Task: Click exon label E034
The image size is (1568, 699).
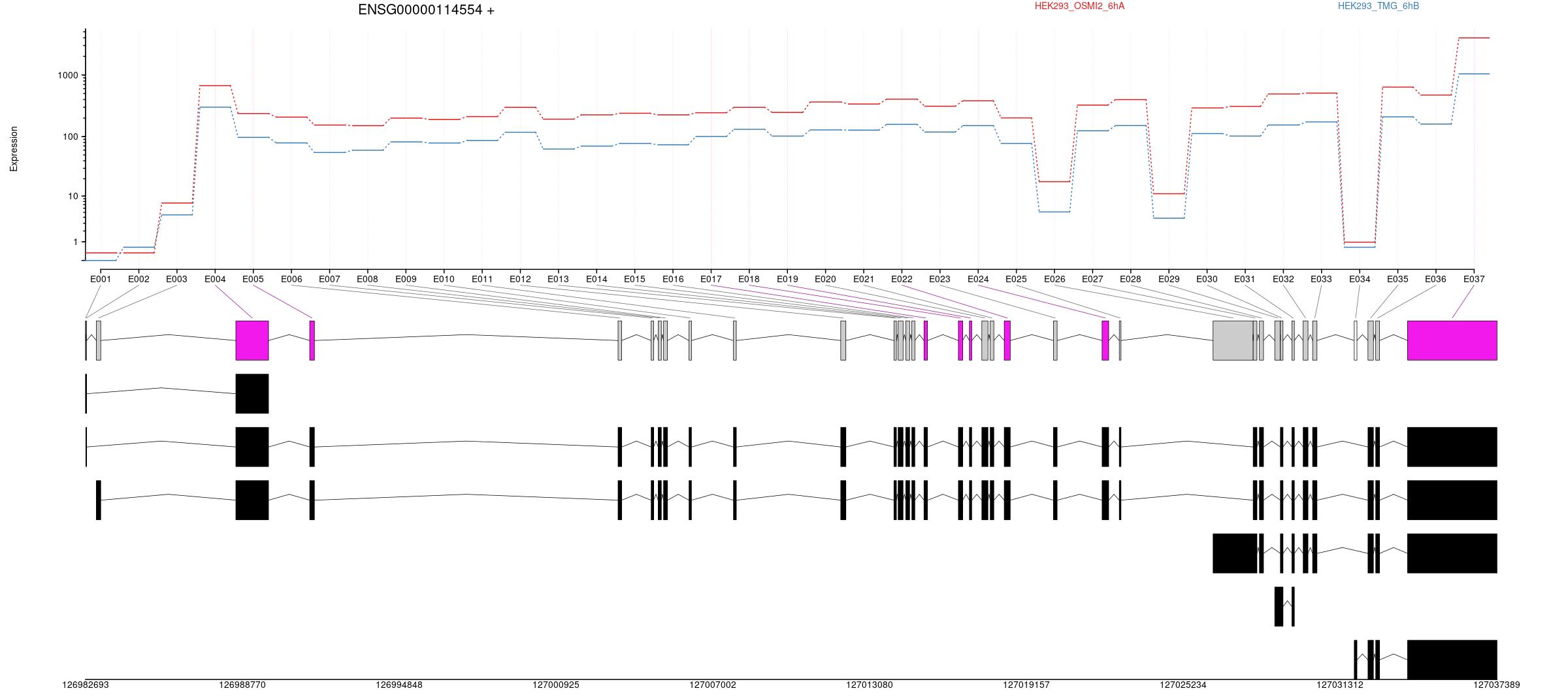Action: coord(1360,279)
